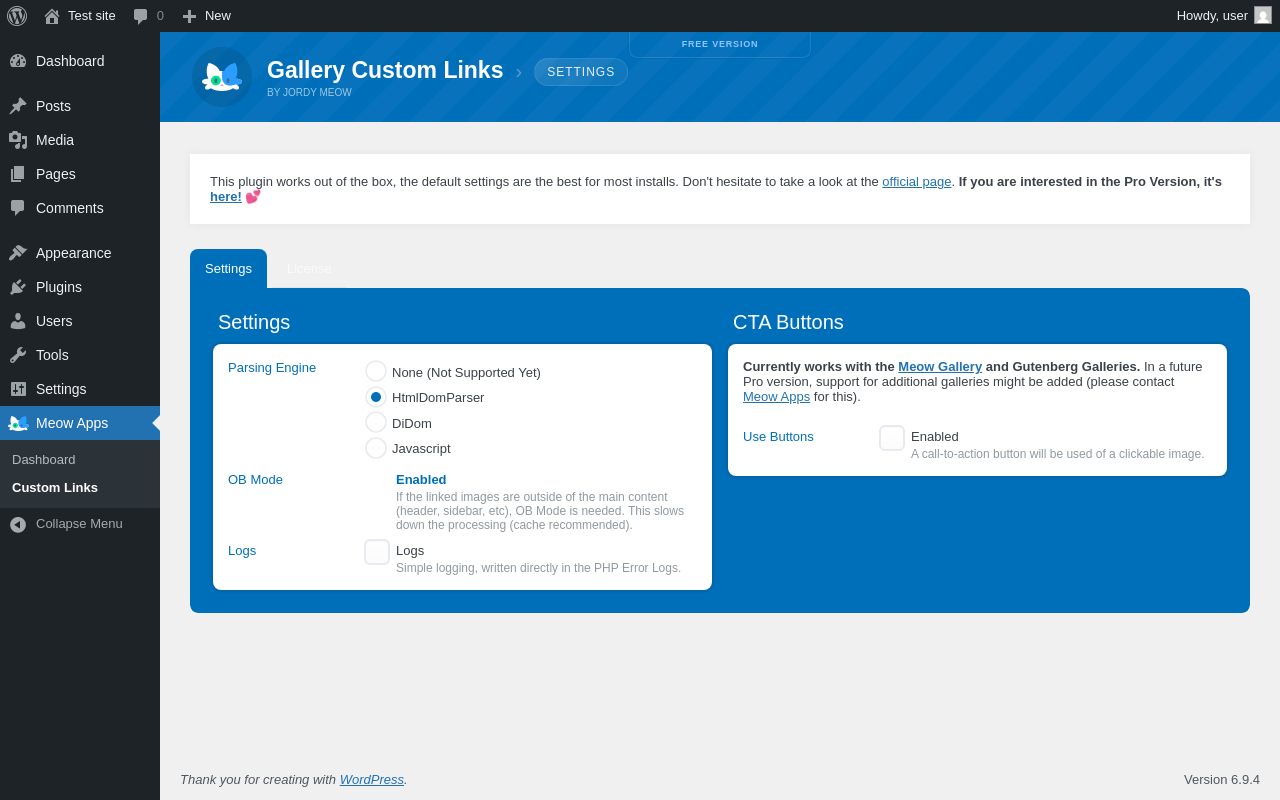Open the New content dropdown
The height and width of the screenshot is (800, 1280).
click(206, 16)
